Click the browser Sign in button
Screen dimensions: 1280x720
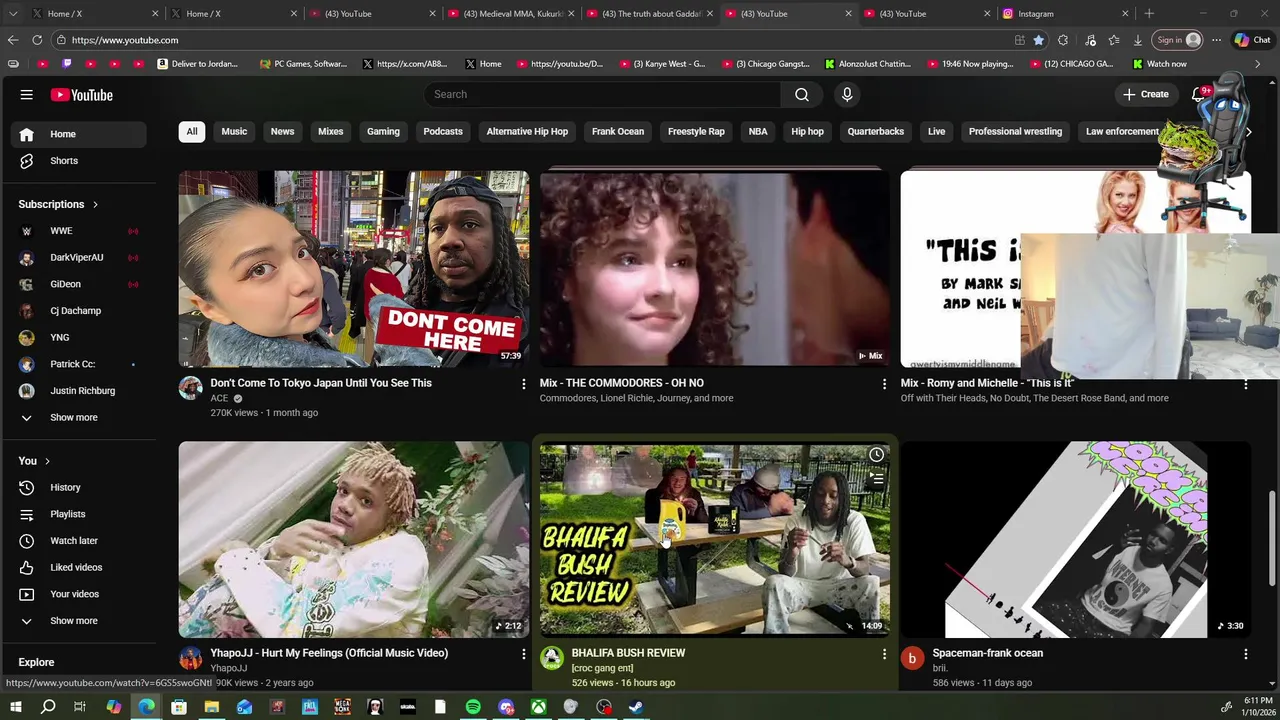[1178, 40]
